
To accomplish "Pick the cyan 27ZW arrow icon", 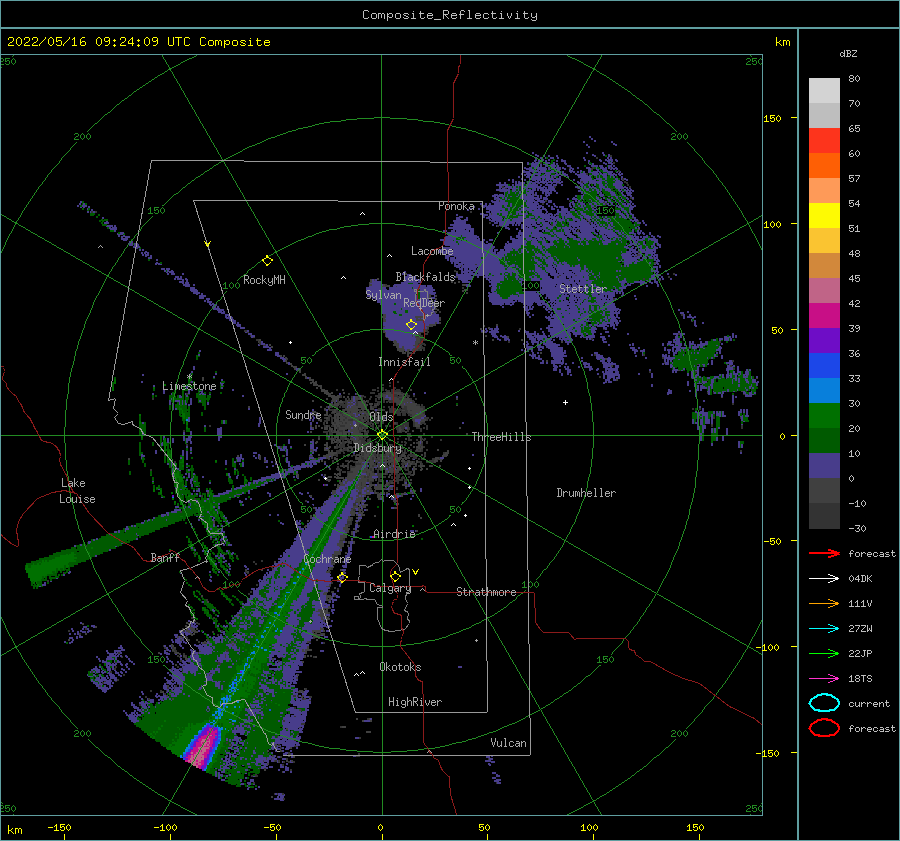I will (x=824, y=629).
